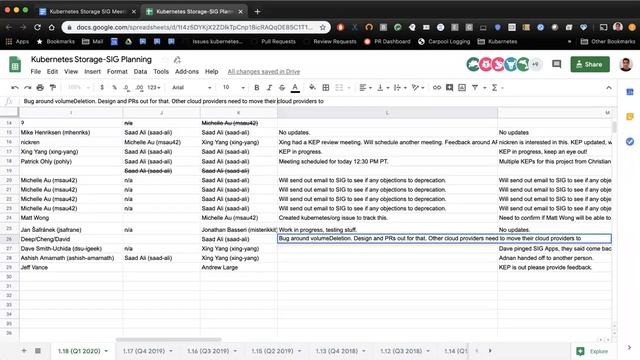
Task: Click the Explore button
Action: click(592, 351)
